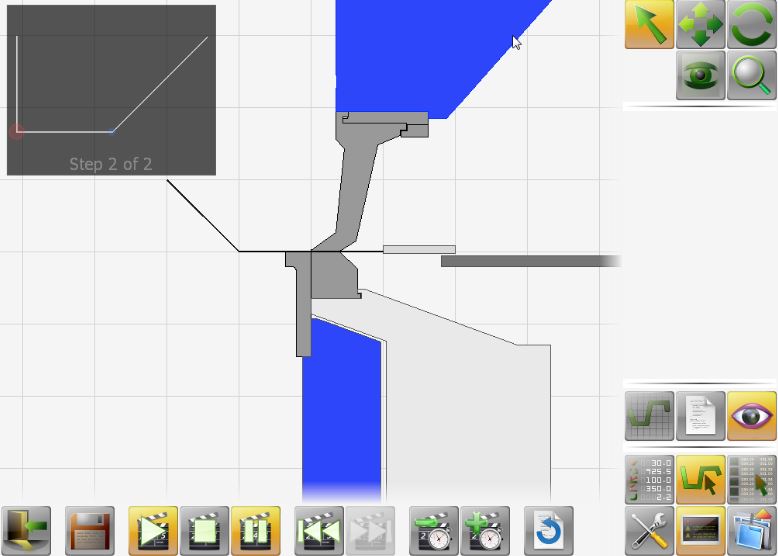Activate the pan move arrows tool
The width and height of the screenshot is (778, 556).
[701, 24]
